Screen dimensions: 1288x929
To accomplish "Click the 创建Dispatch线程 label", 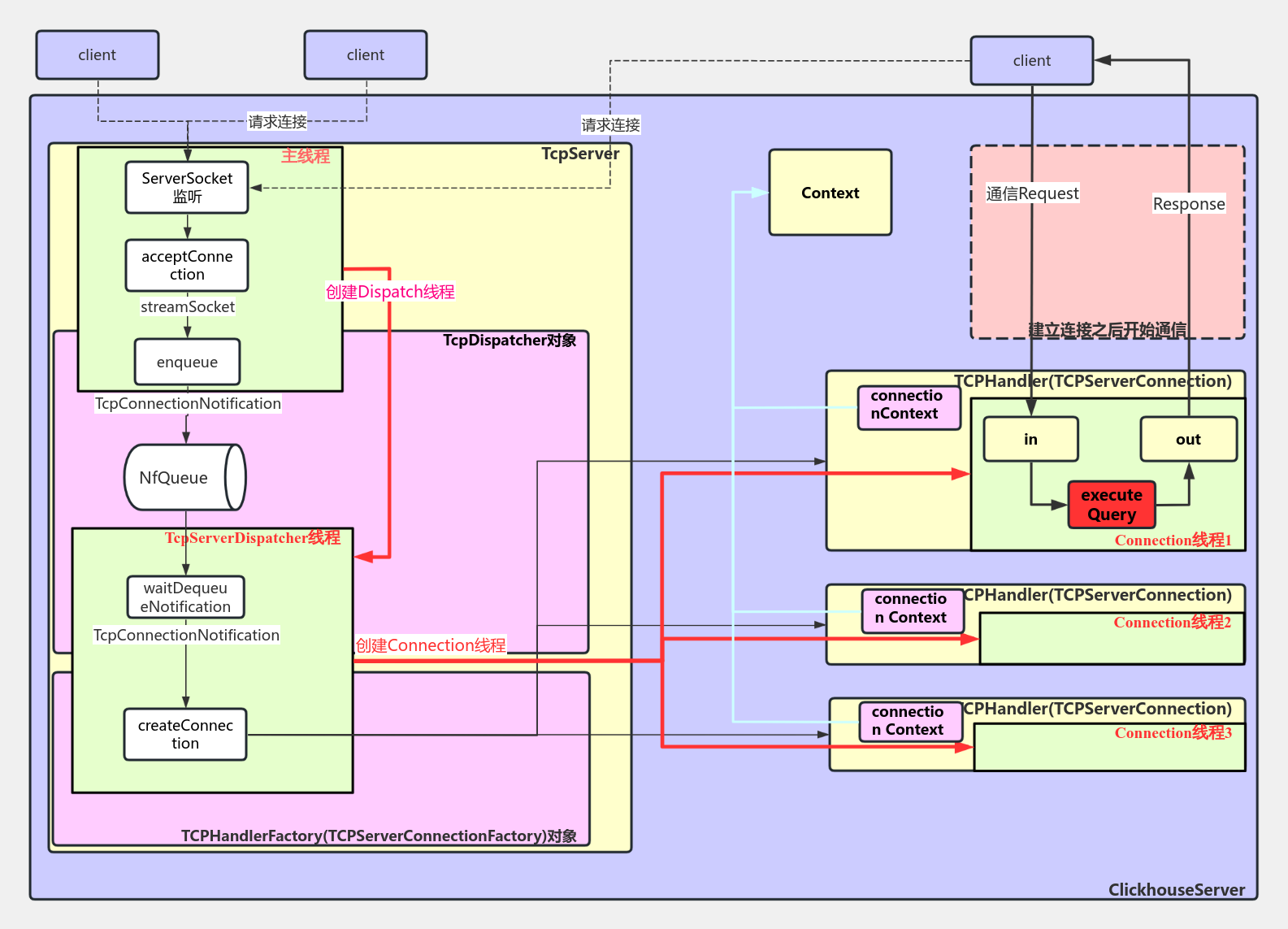I will pos(390,292).
